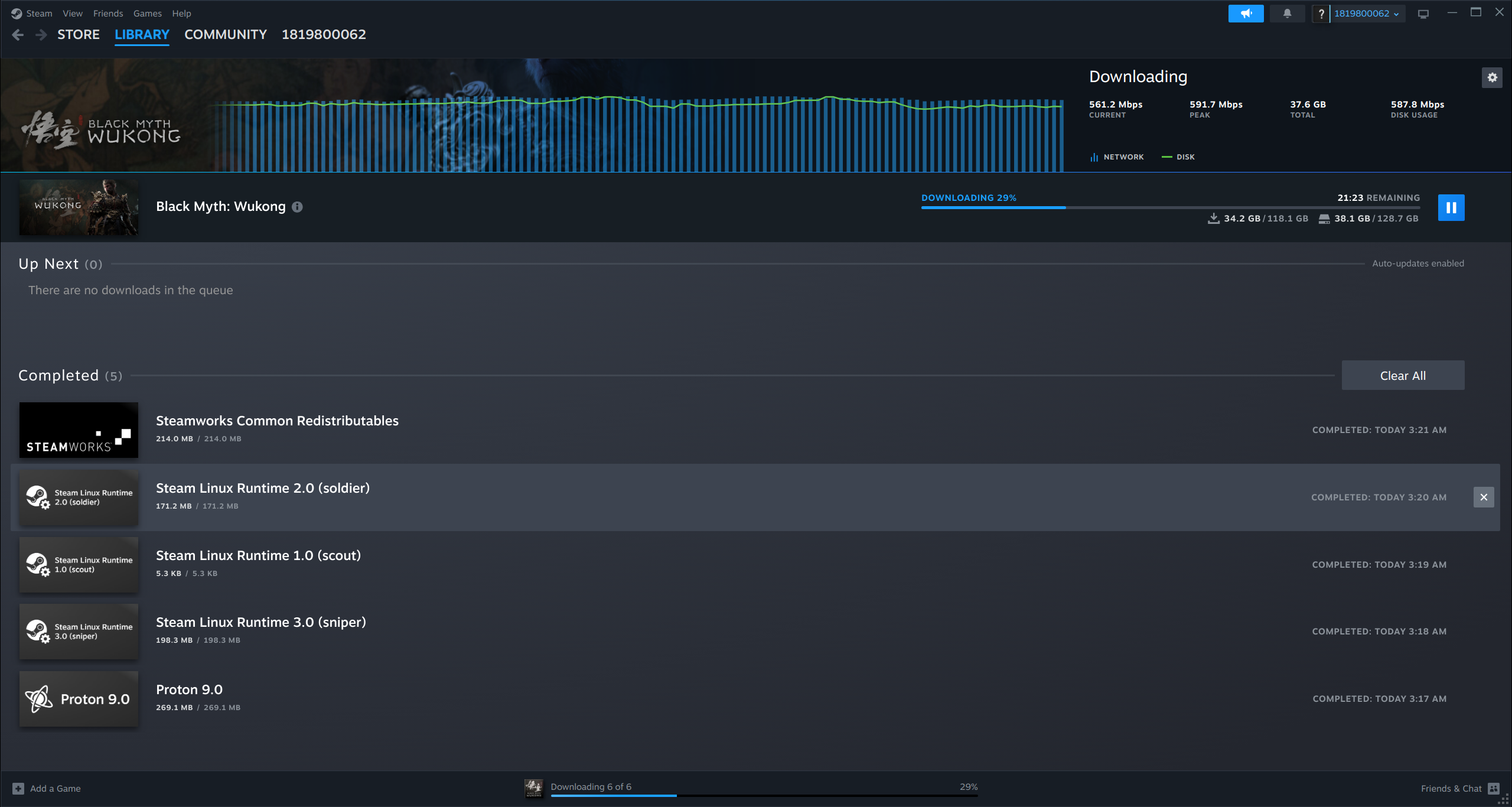Click Add a Game link

[56, 789]
